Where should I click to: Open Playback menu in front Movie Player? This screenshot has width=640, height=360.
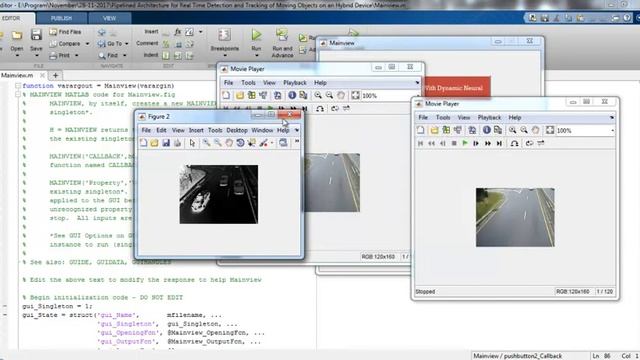489,118
